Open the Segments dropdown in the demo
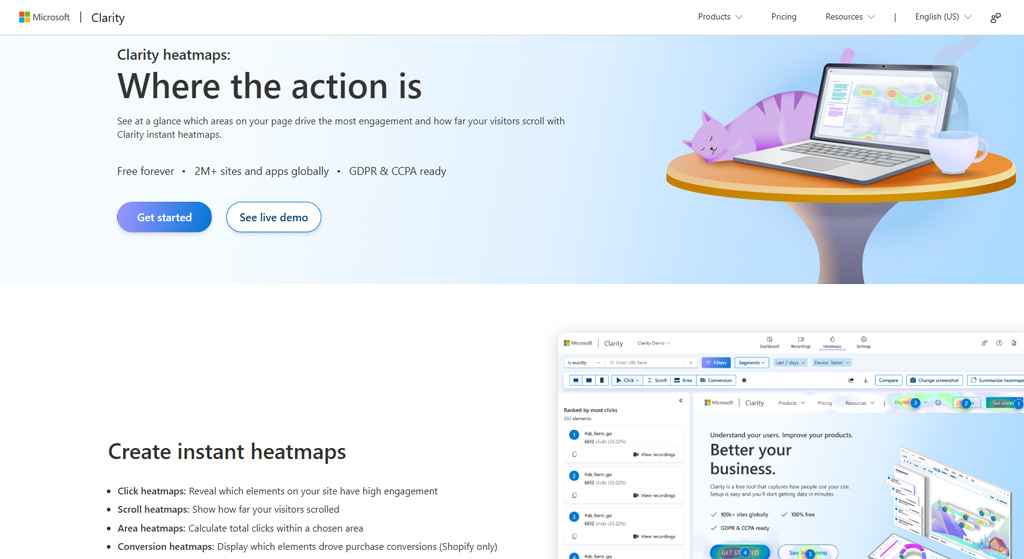Viewport: 1024px width, 559px height. pyautogui.click(x=751, y=362)
